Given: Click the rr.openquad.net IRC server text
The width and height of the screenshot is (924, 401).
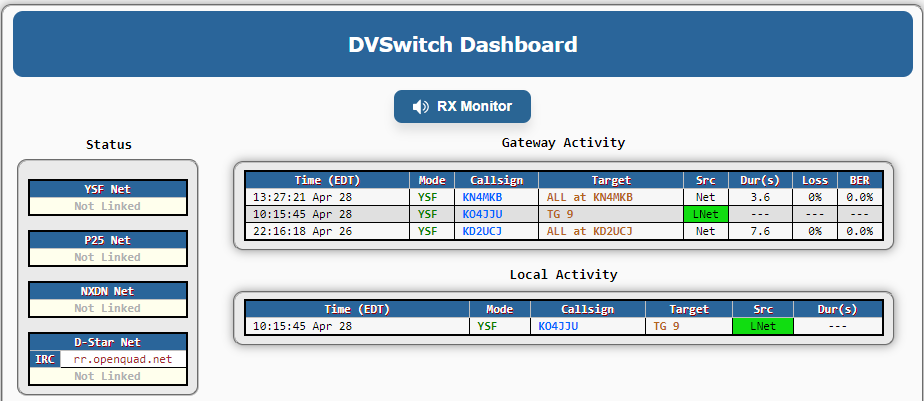Looking at the screenshot, I should [123, 359].
